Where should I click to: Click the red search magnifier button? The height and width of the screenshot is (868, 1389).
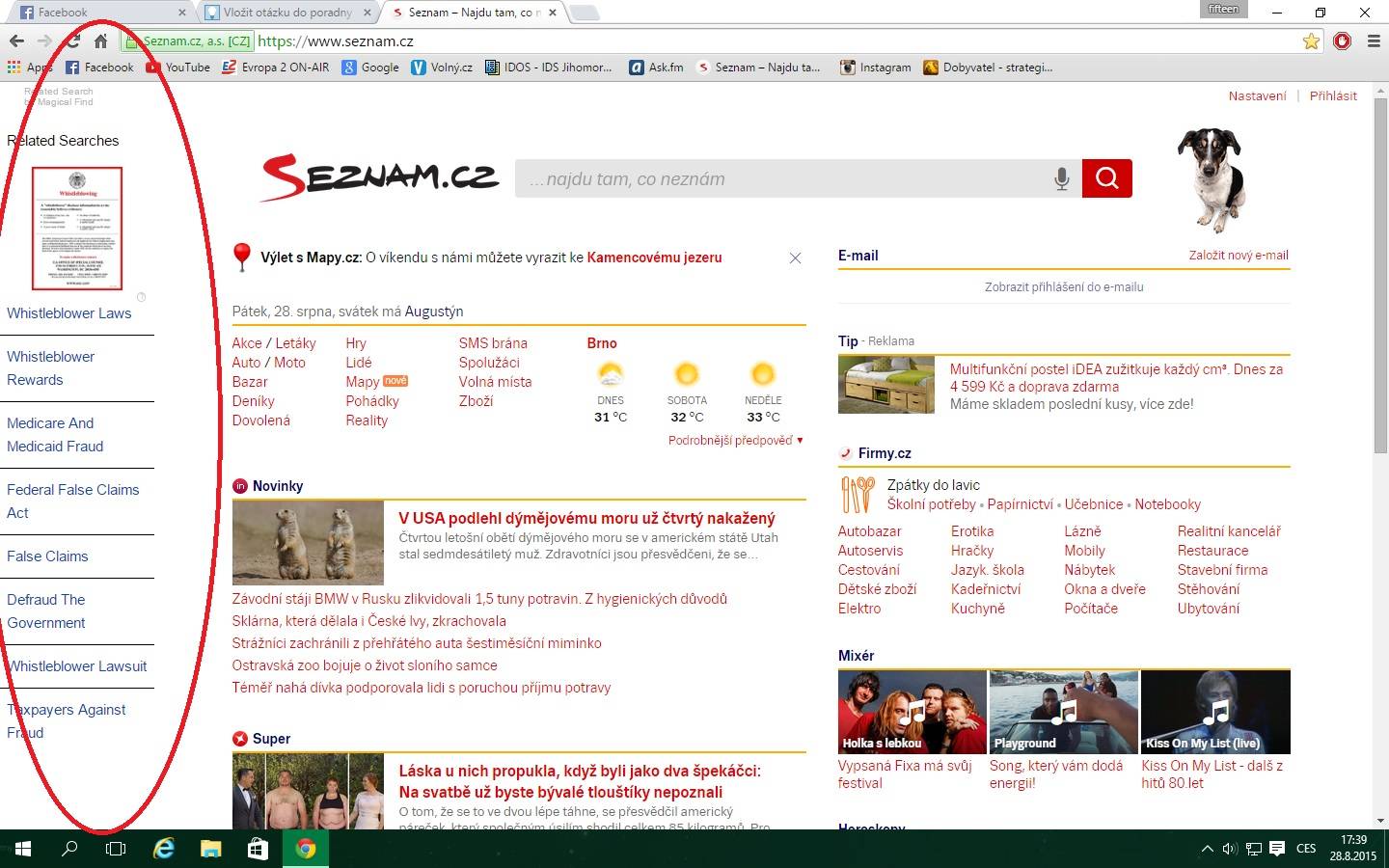[x=1106, y=178]
